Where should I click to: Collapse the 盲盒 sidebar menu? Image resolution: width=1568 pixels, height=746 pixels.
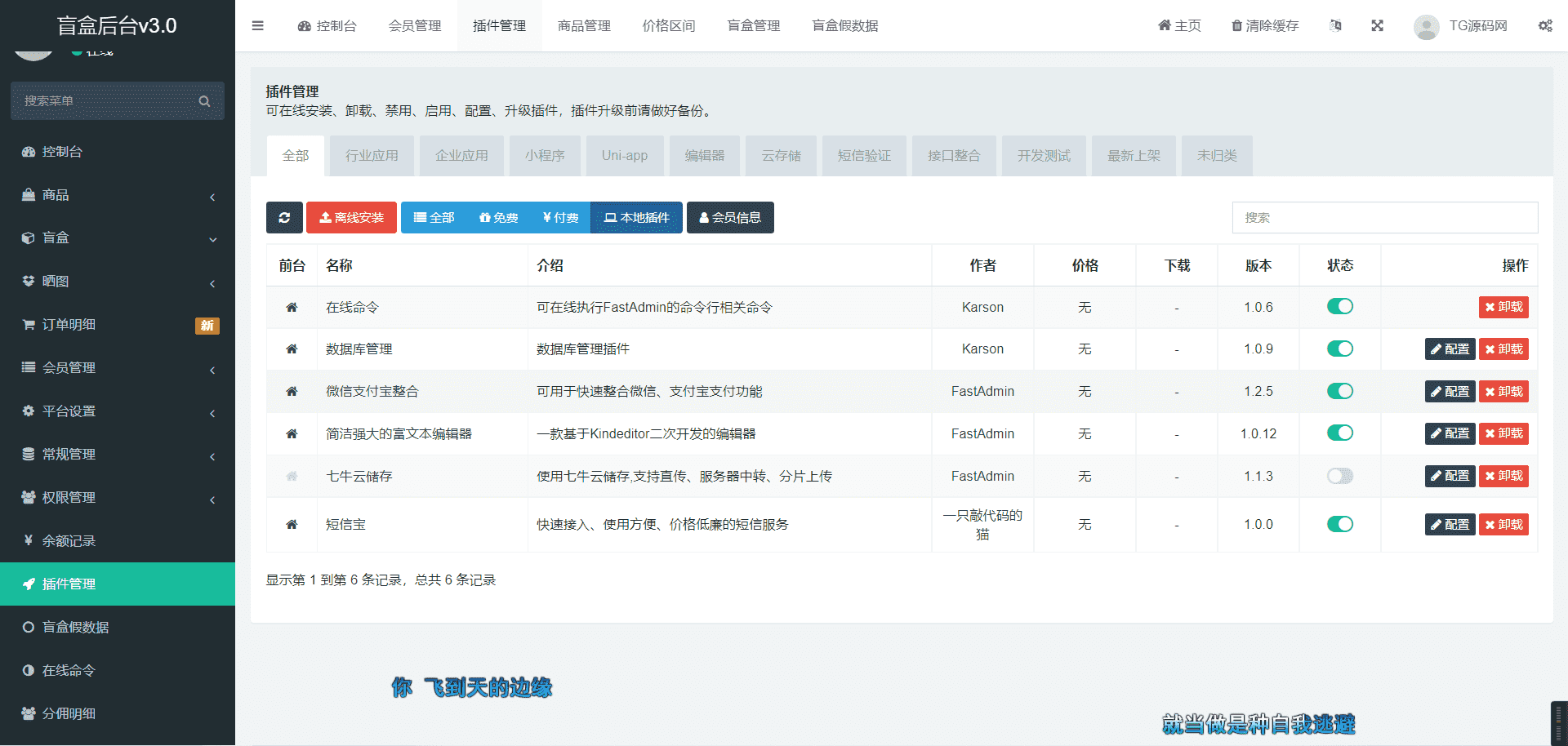(x=118, y=238)
